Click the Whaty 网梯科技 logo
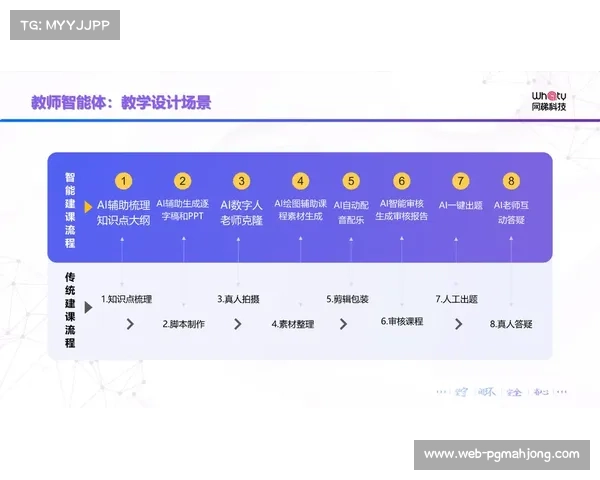Screen dimensions: 600x480 (549, 101)
